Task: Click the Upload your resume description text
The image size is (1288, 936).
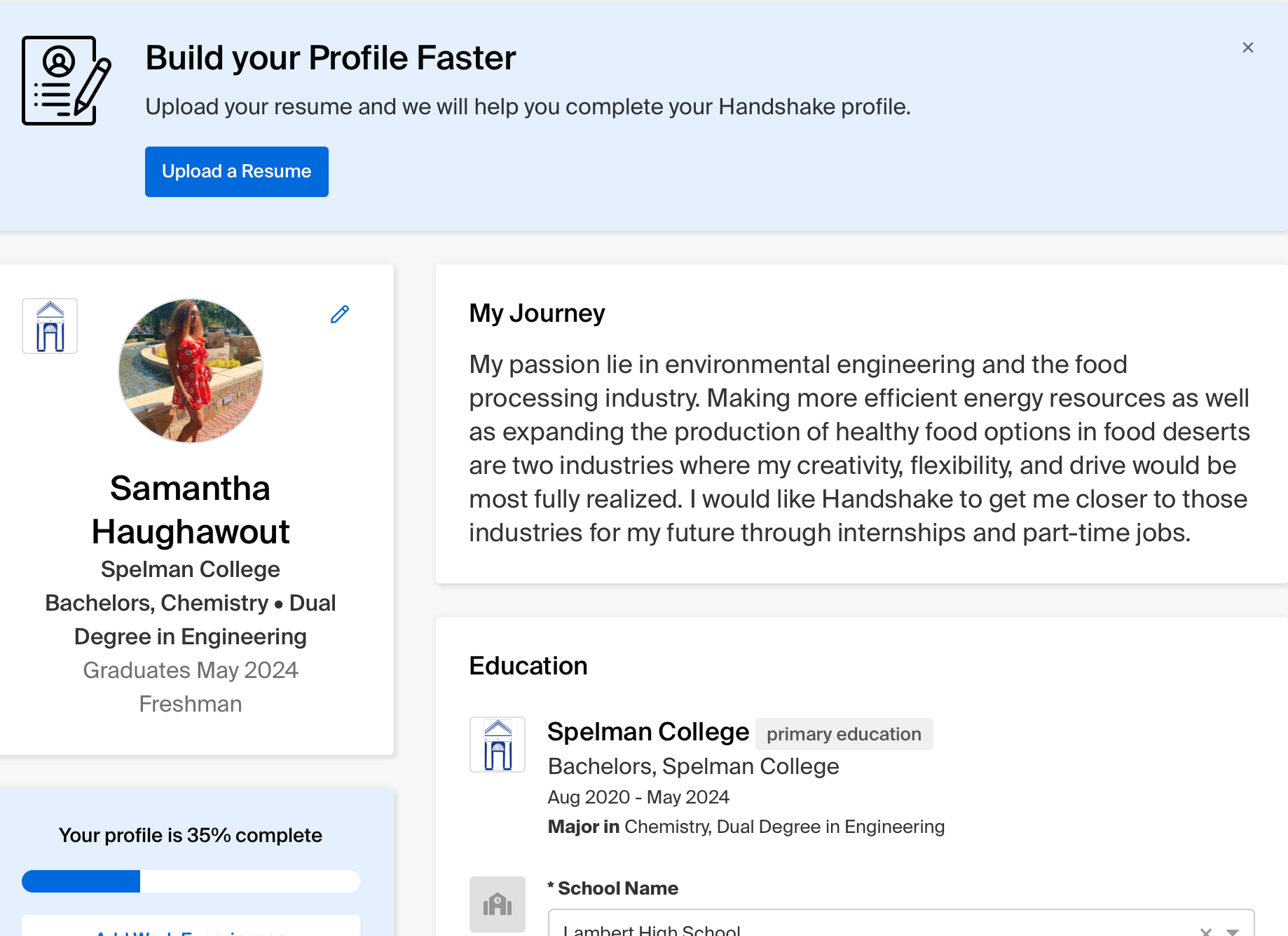Action: [x=528, y=107]
